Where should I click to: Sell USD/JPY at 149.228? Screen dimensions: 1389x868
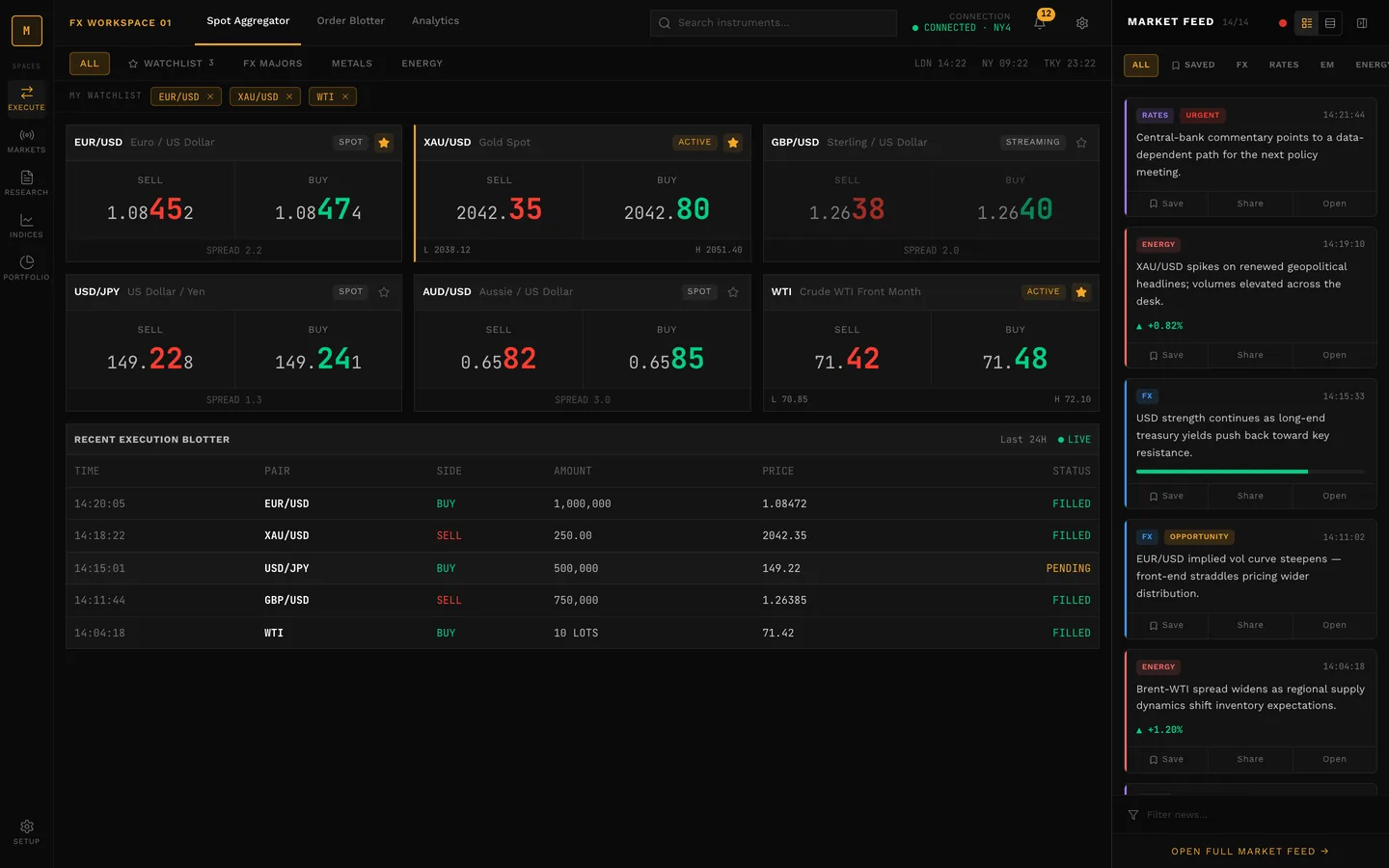point(150,349)
